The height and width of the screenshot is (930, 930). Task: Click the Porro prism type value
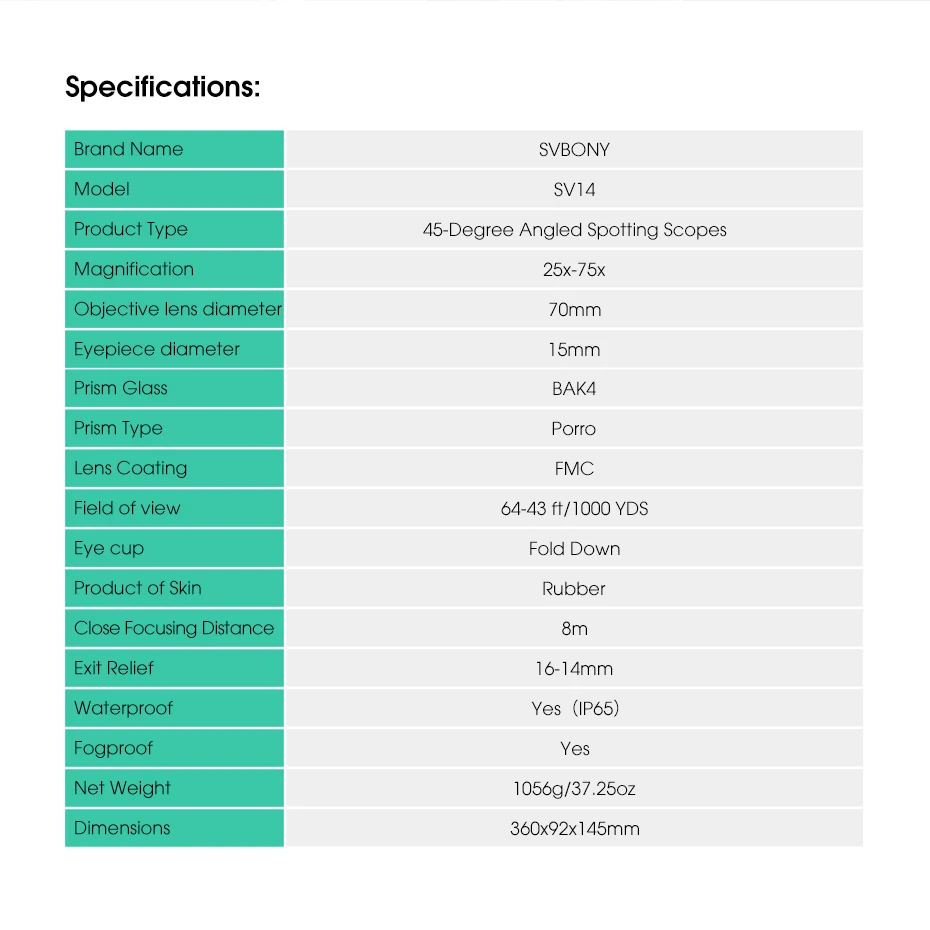[573, 429]
